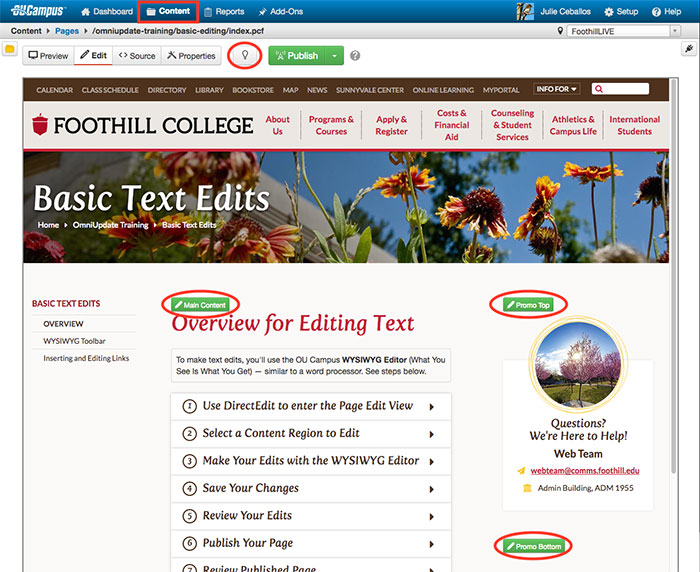The height and width of the screenshot is (572, 700).
Task: Click the site search input field
Action: click(620, 88)
